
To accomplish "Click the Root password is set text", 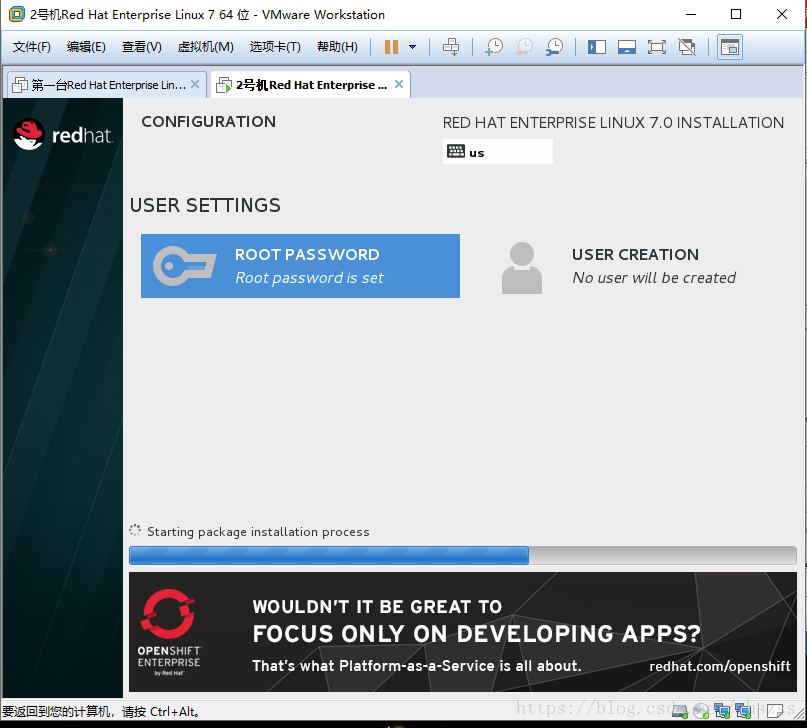I will (x=309, y=278).
